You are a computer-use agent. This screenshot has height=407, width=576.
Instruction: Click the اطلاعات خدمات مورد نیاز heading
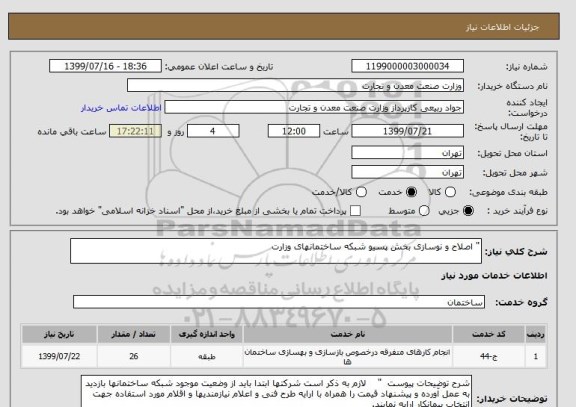point(494,276)
